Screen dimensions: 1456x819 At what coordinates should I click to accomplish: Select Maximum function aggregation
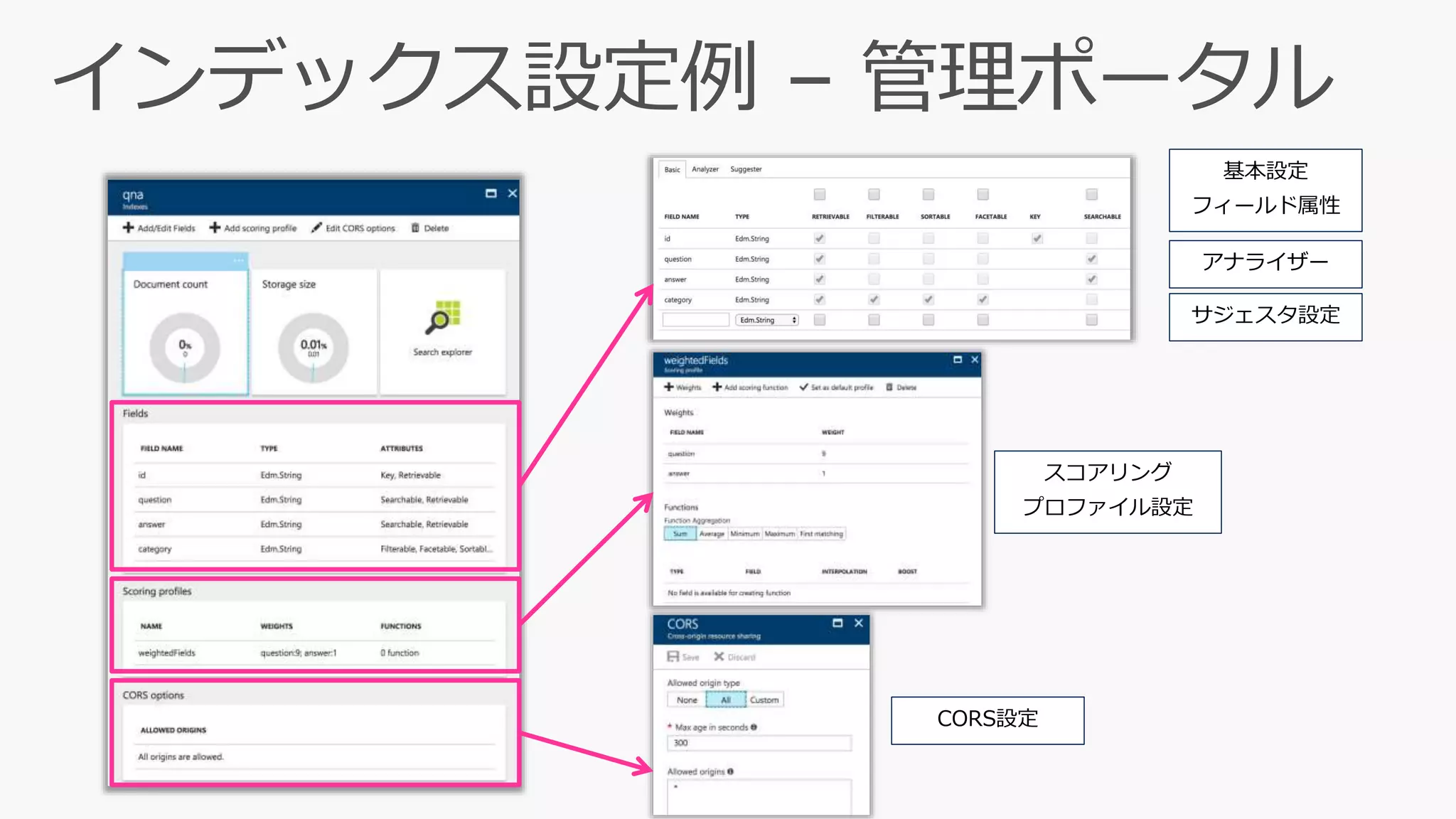coord(779,534)
